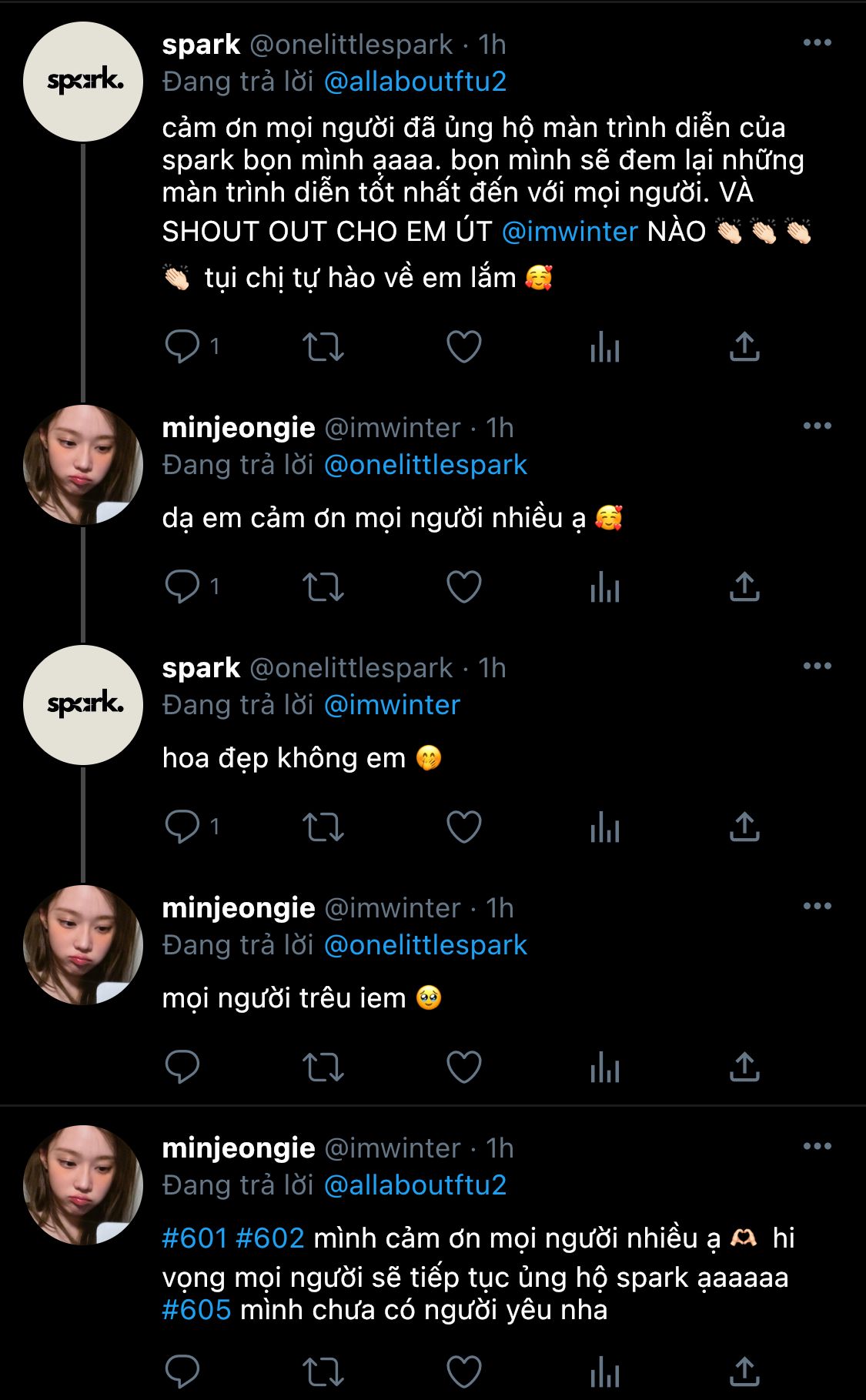The height and width of the screenshot is (1400, 866).
Task: Retweet spark's shout-out tweet to @imwinter
Action: tap(323, 346)
